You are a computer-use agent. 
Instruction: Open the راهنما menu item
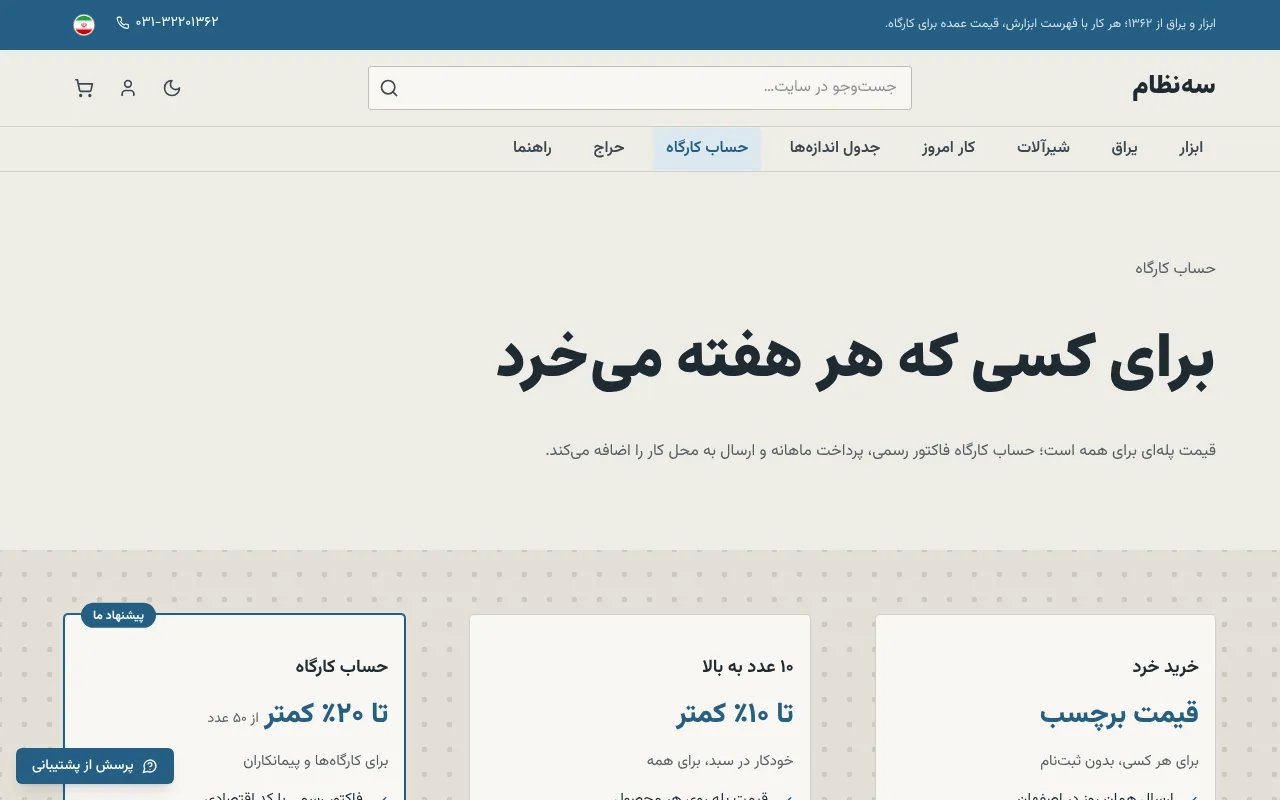tap(532, 148)
